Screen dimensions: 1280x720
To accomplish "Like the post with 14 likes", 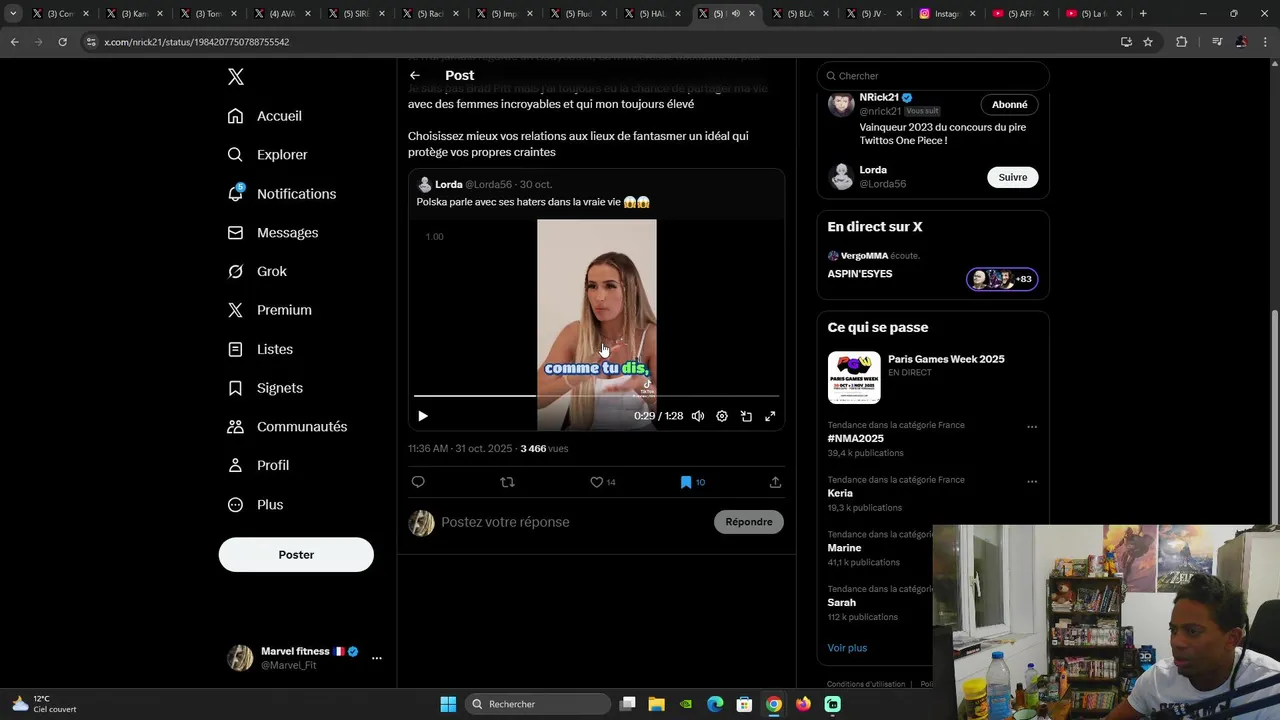I will point(602,482).
